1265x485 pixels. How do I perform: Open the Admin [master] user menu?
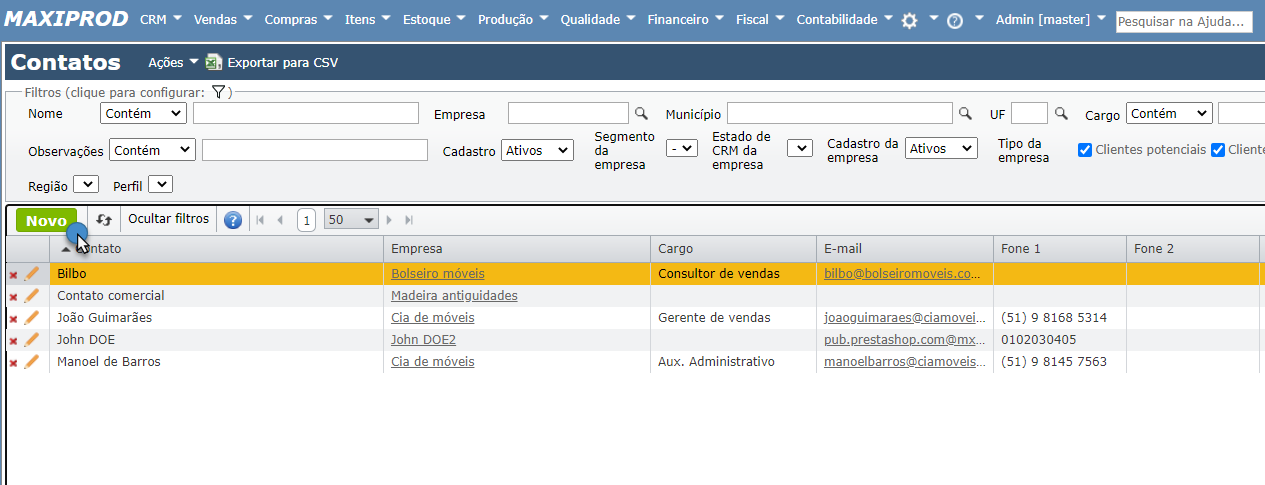[1051, 19]
